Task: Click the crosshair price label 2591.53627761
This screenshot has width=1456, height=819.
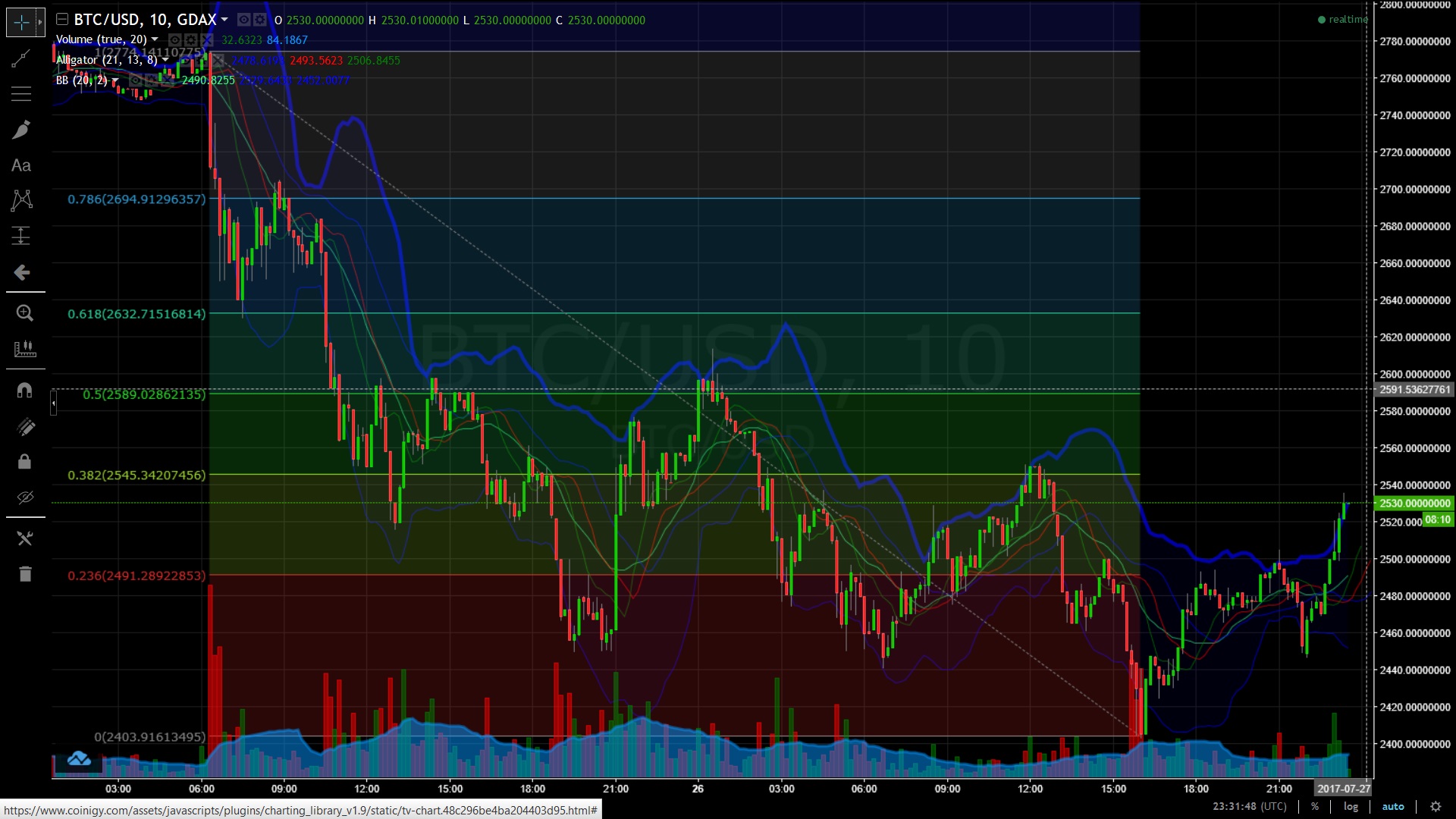Action: click(x=1414, y=390)
